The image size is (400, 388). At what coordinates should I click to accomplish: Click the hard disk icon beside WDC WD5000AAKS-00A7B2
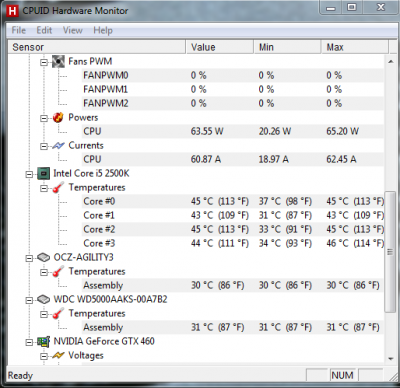click(x=43, y=299)
